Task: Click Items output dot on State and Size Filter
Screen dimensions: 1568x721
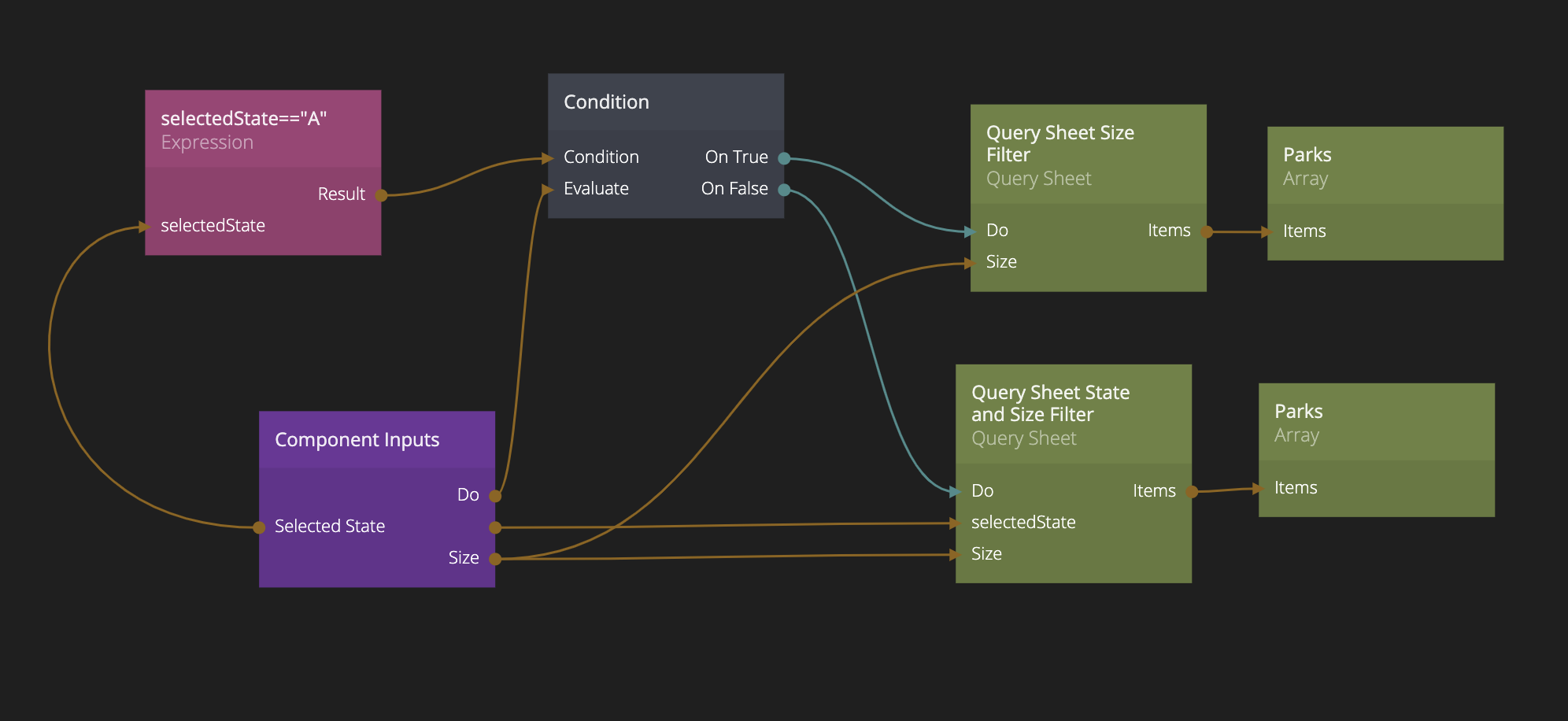Action: (x=1192, y=492)
